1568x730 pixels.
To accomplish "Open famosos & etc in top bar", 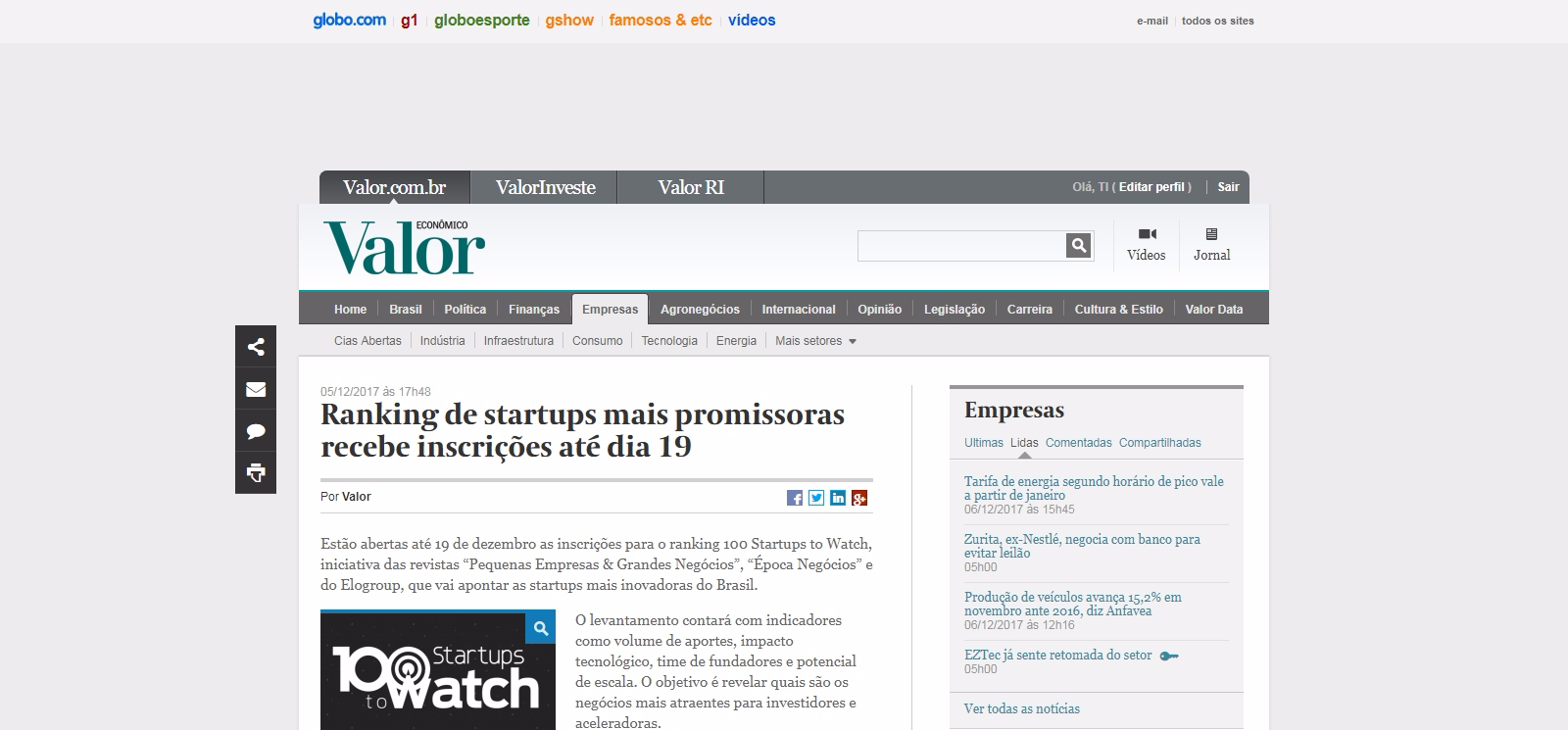I will point(661,20).
